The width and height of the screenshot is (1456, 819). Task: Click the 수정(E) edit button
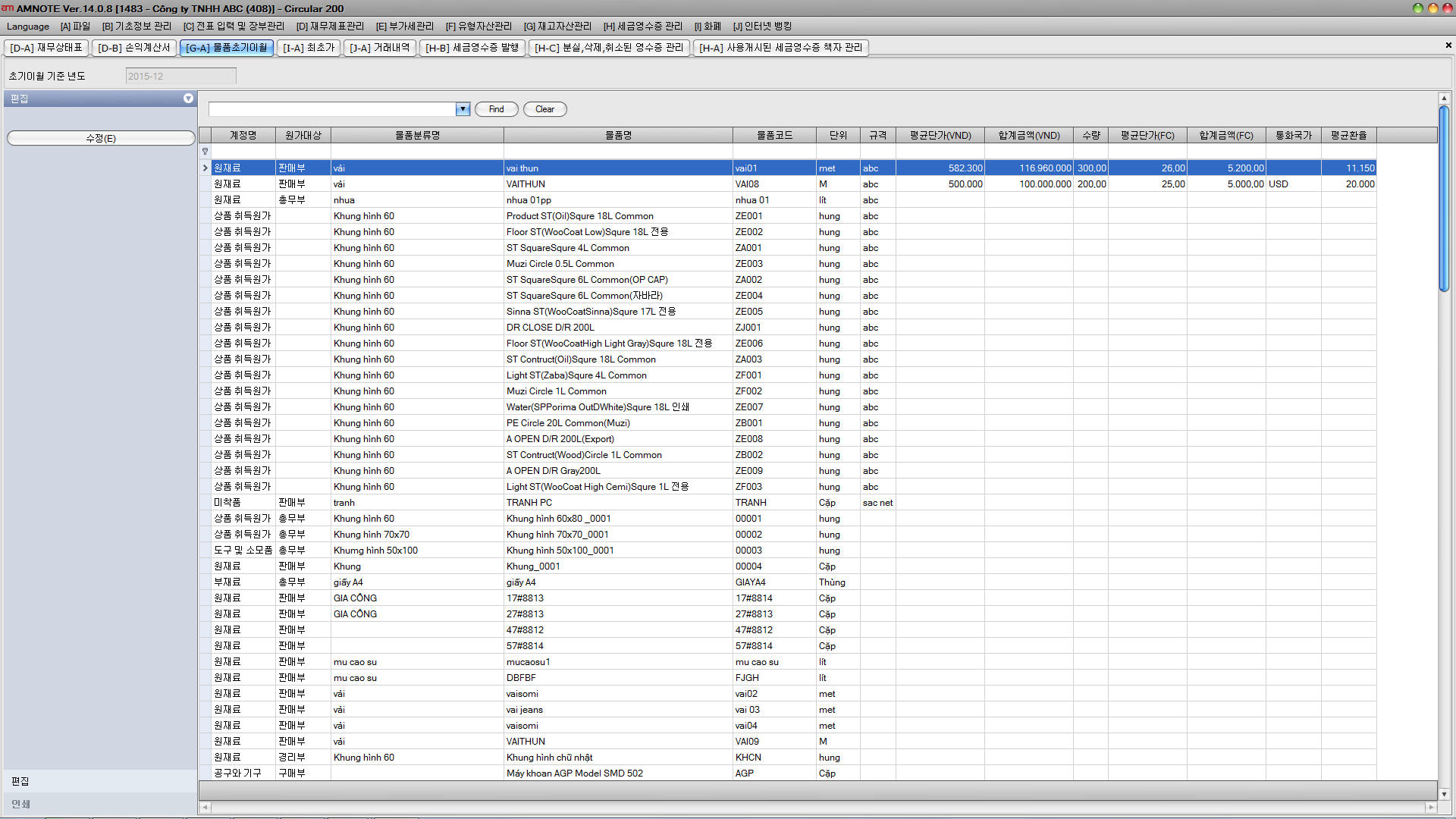(101, 138)
